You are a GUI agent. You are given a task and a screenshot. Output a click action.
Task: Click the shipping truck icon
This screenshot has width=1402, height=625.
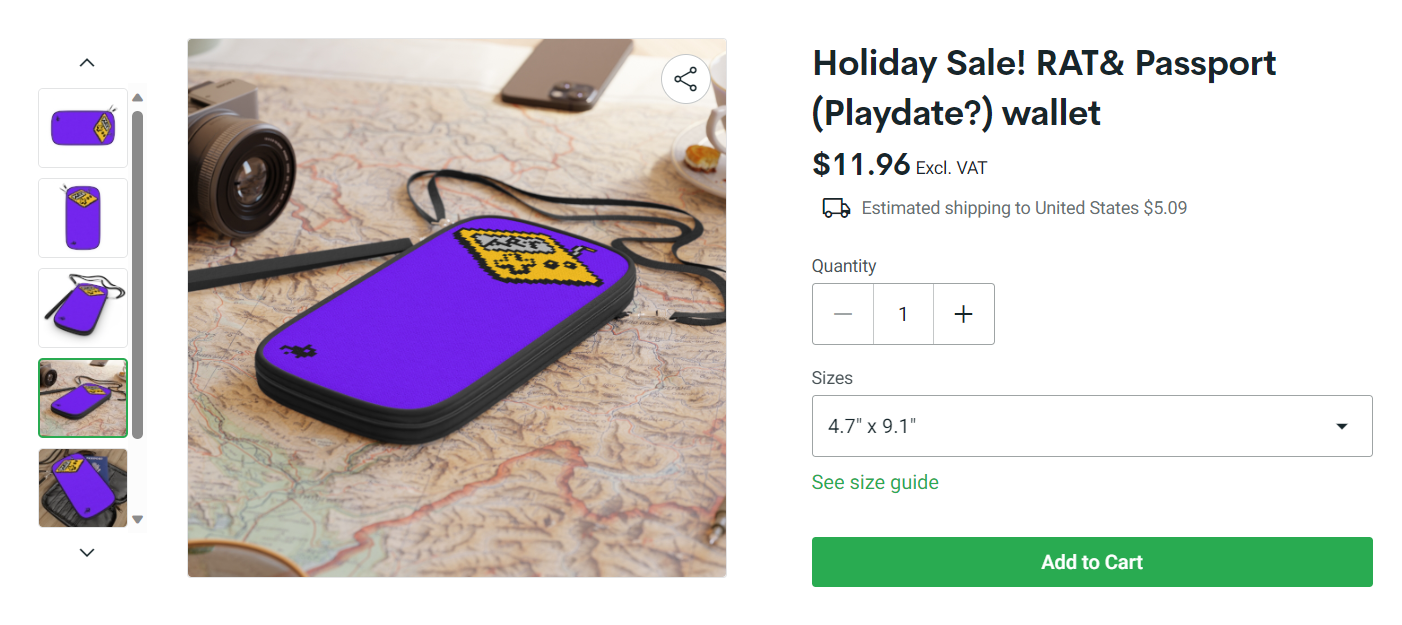[836, 208]
